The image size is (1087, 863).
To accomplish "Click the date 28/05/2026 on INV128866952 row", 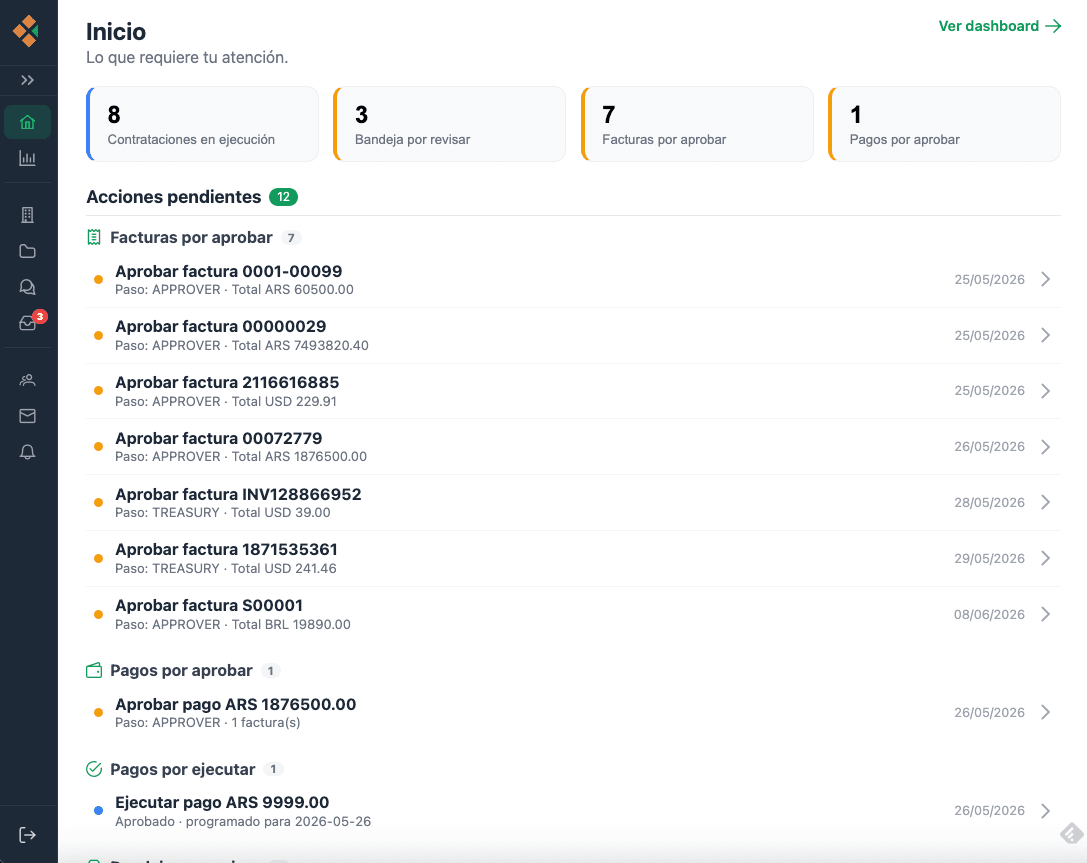I will 989,503.
